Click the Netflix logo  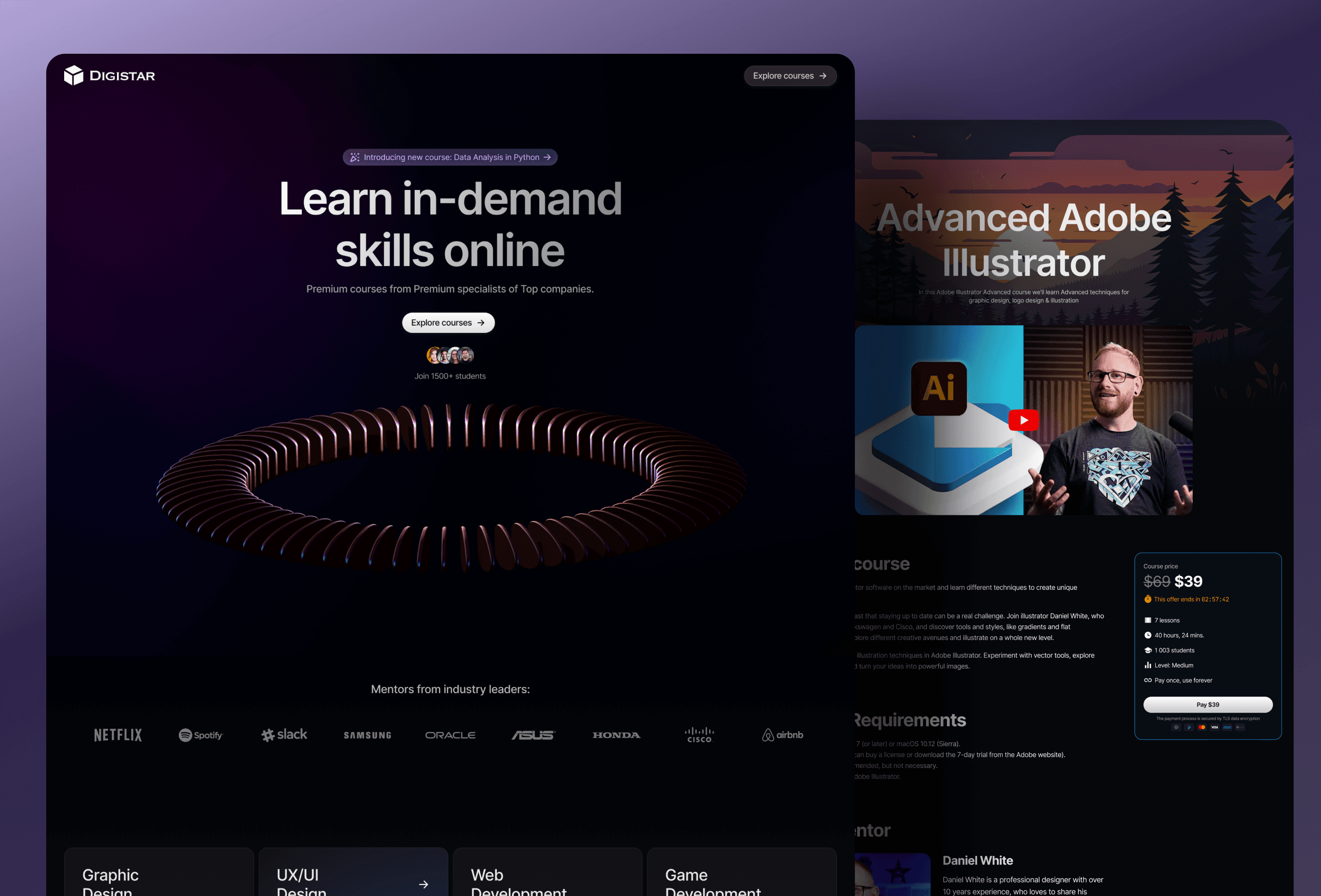(117, 735)
